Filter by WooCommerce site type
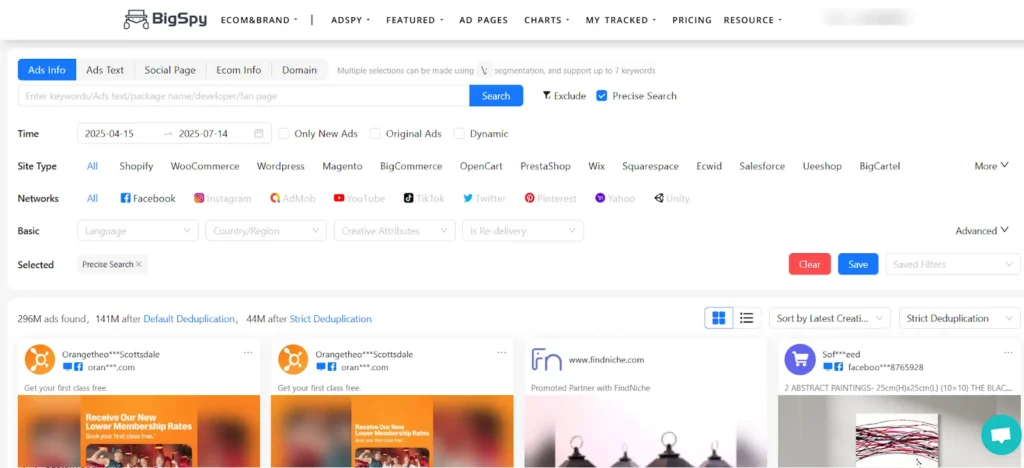The height and width of the screenshot is (468, 1024). click(205, 166)
